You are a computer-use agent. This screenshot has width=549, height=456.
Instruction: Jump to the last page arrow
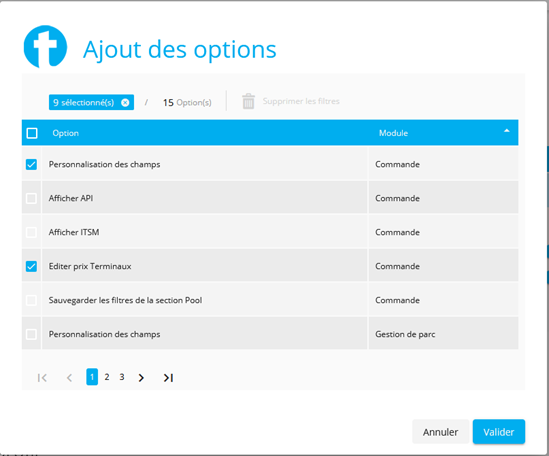point(168,378)
